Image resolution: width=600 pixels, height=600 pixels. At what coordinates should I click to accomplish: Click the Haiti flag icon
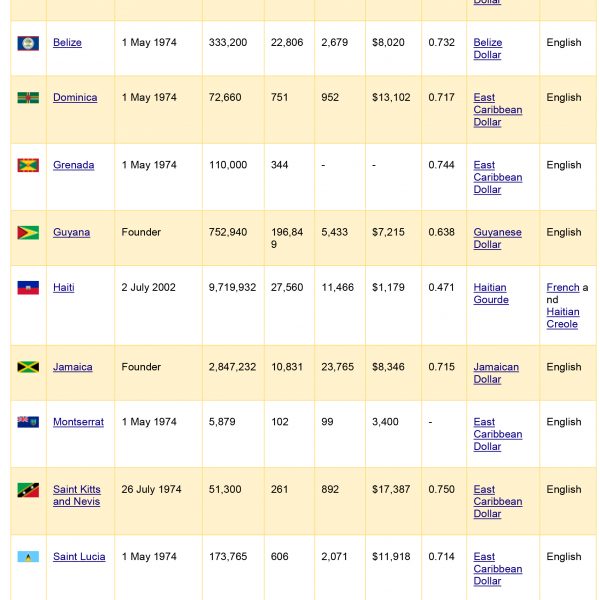point(28,288)
